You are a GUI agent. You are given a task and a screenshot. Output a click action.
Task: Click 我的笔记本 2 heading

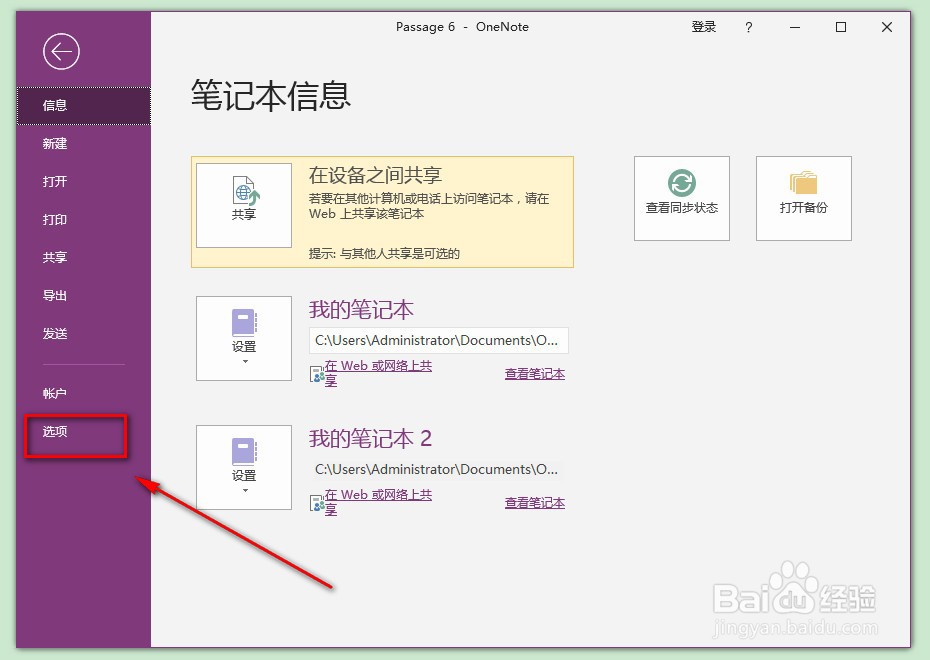click(370, 438)
